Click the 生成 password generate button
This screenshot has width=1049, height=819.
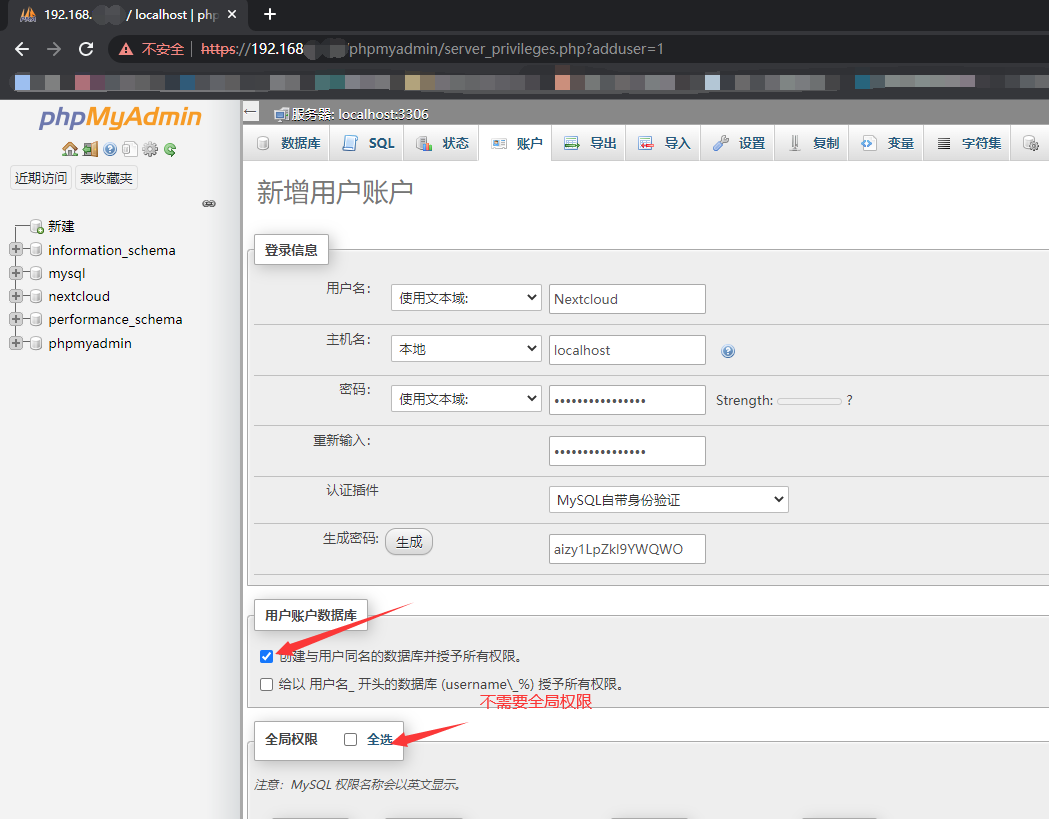[409, 541]
